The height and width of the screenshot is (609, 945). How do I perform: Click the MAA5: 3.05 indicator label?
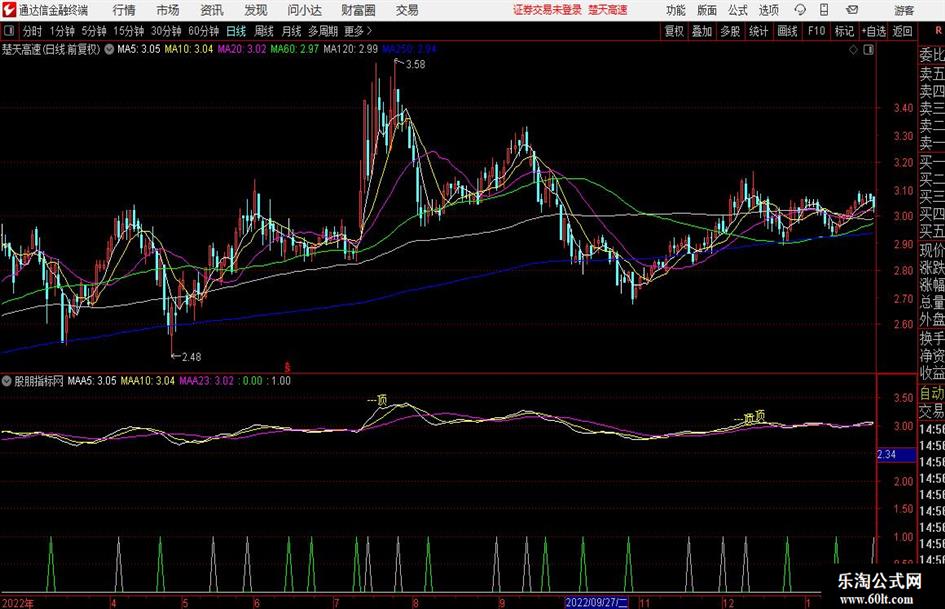(92, 380)
